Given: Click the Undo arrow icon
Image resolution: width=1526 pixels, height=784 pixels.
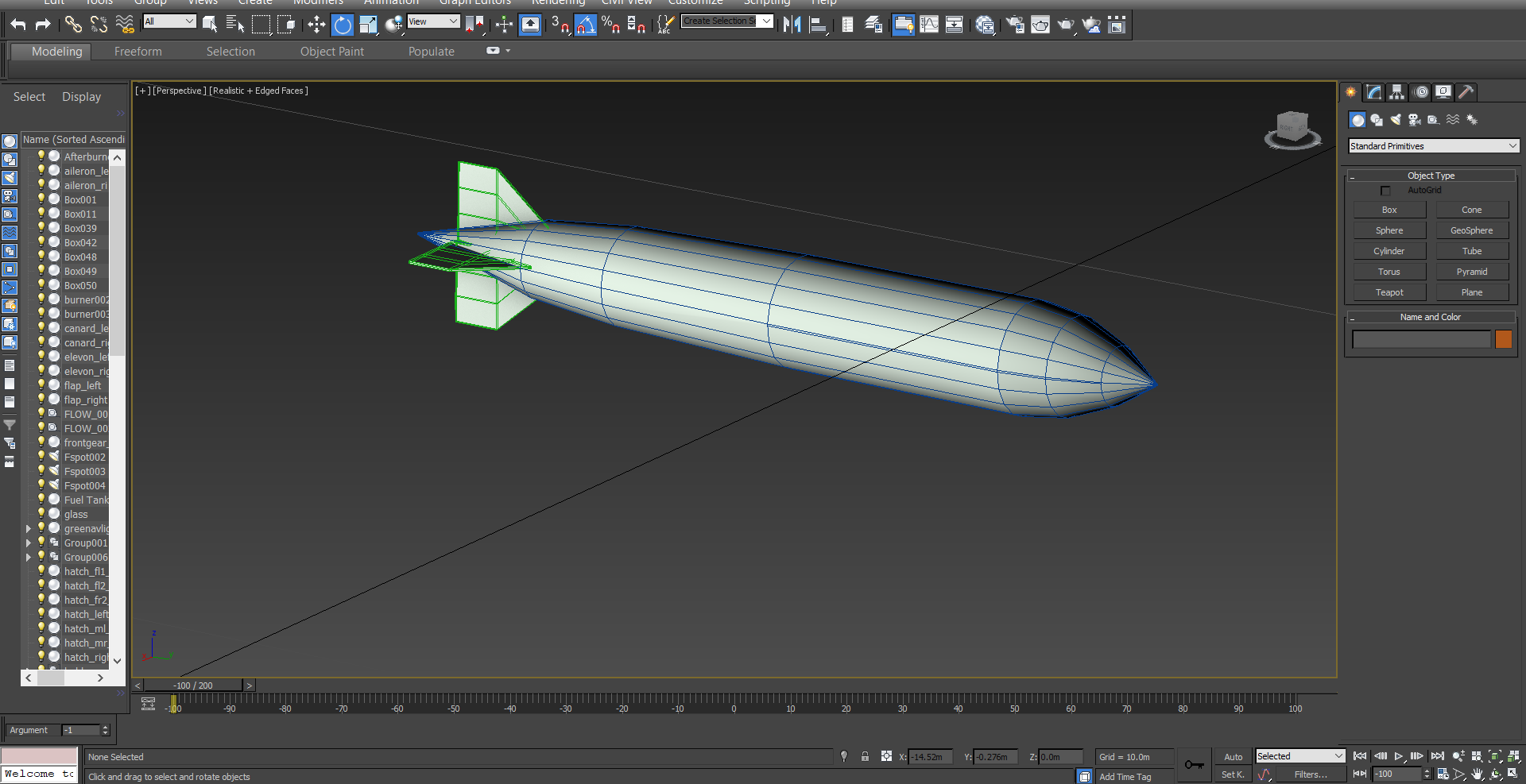Looking at the screenshot, I should [x=18, y=25].
